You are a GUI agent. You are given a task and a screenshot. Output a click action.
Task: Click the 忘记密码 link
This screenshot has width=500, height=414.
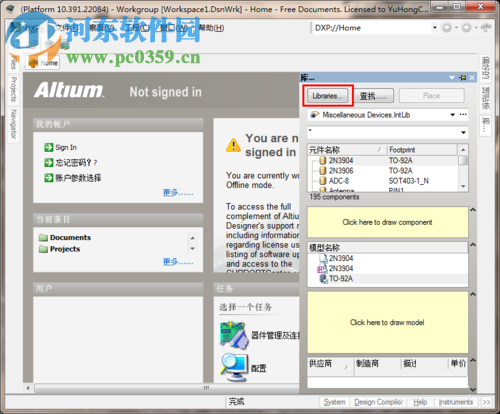(x=76, y=163)
